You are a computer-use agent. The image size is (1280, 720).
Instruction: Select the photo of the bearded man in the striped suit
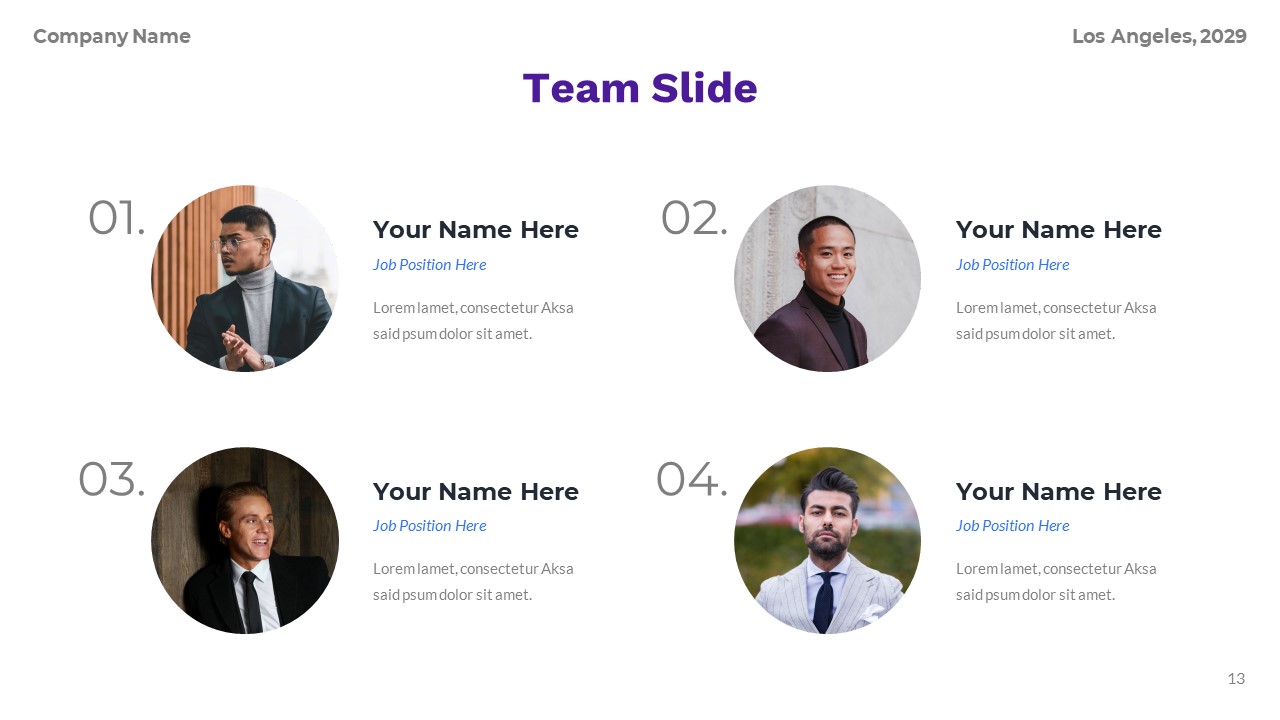pyautogui.click(x=827, y=540)
